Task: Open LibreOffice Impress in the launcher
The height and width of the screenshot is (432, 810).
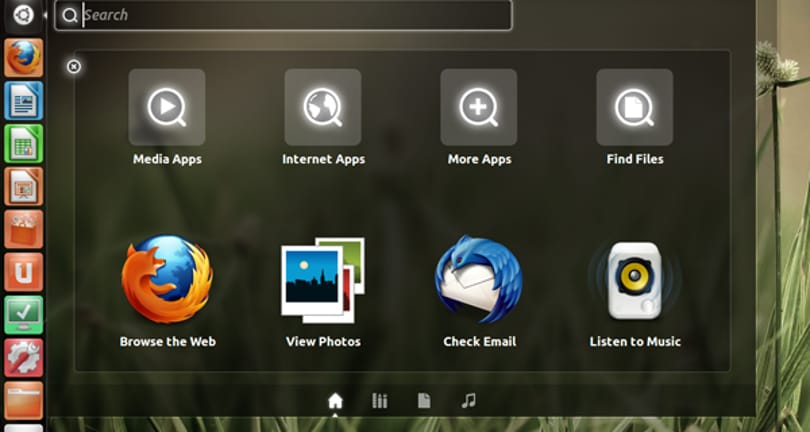Action: tap(24, 187)
